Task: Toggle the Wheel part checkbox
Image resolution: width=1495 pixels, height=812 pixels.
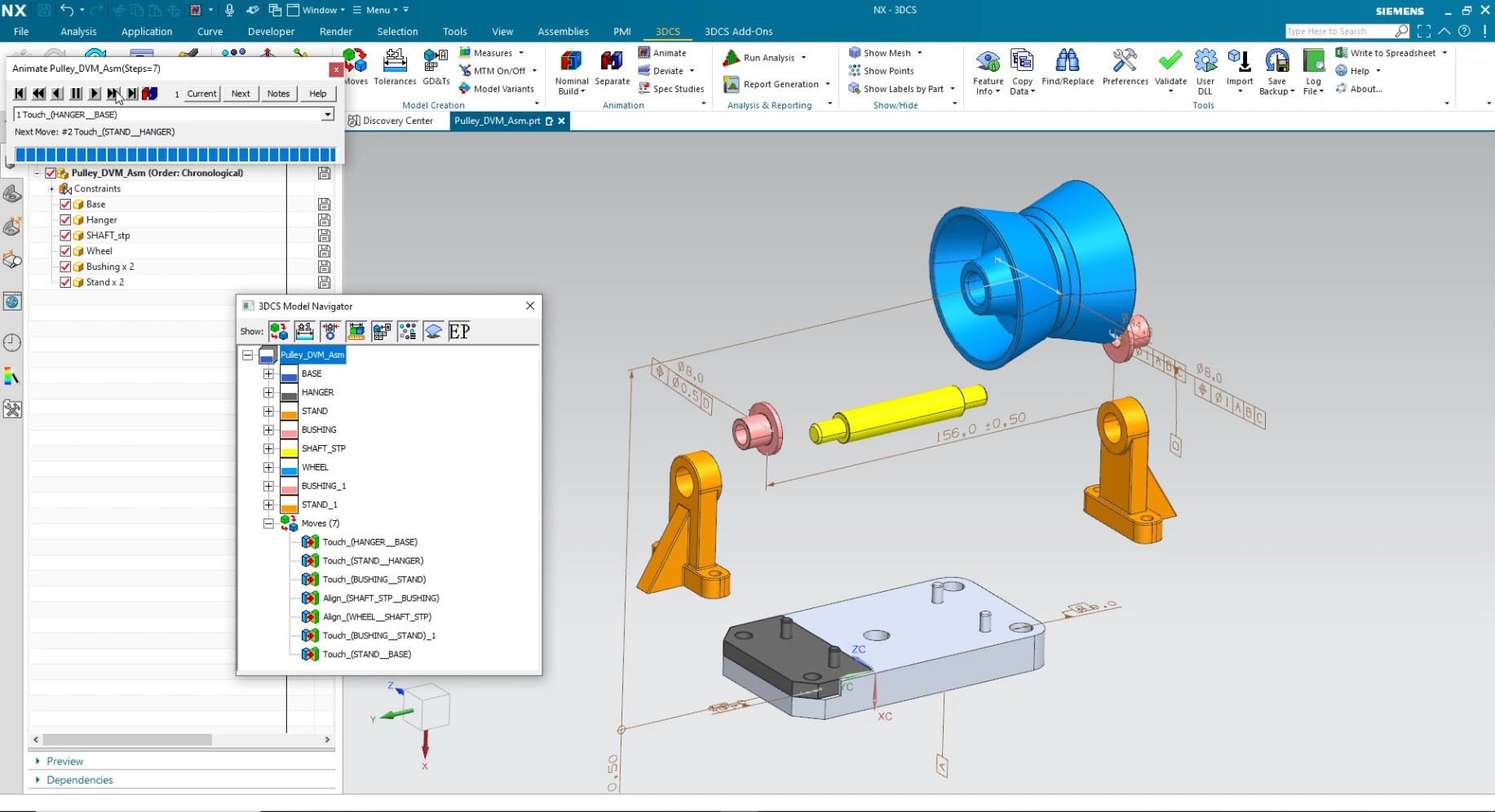Action: [66, 251]
